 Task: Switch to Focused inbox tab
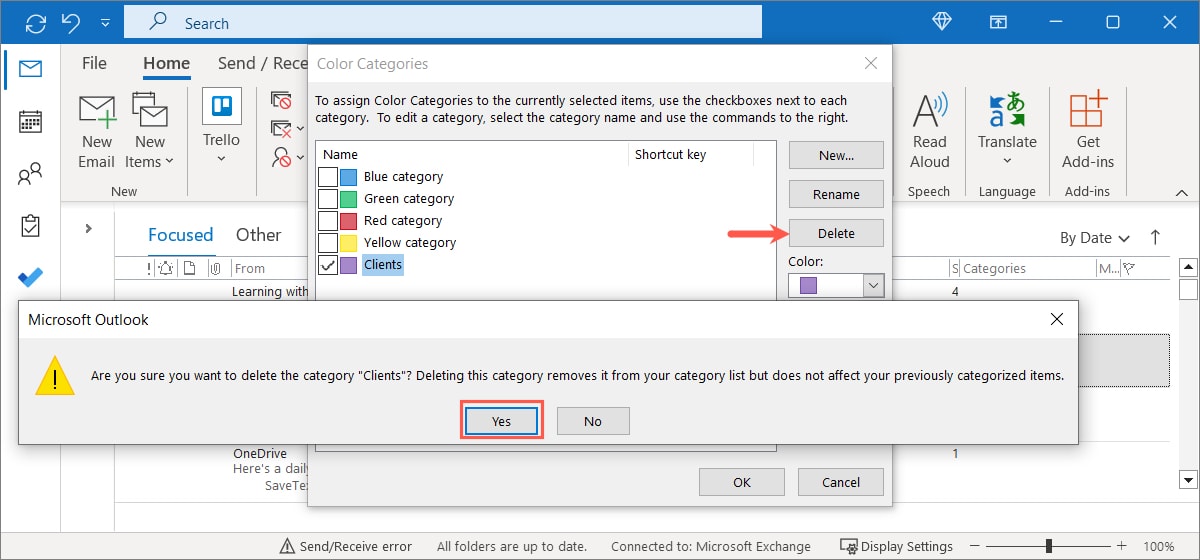pos(180,235)
